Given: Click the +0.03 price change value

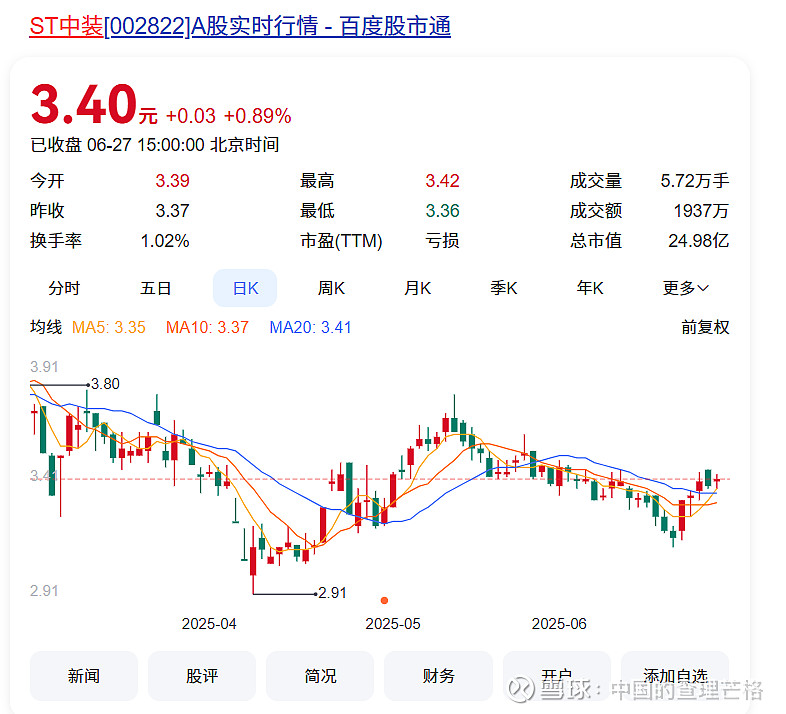Looking at the screenshot, I should tap(190, 116).
